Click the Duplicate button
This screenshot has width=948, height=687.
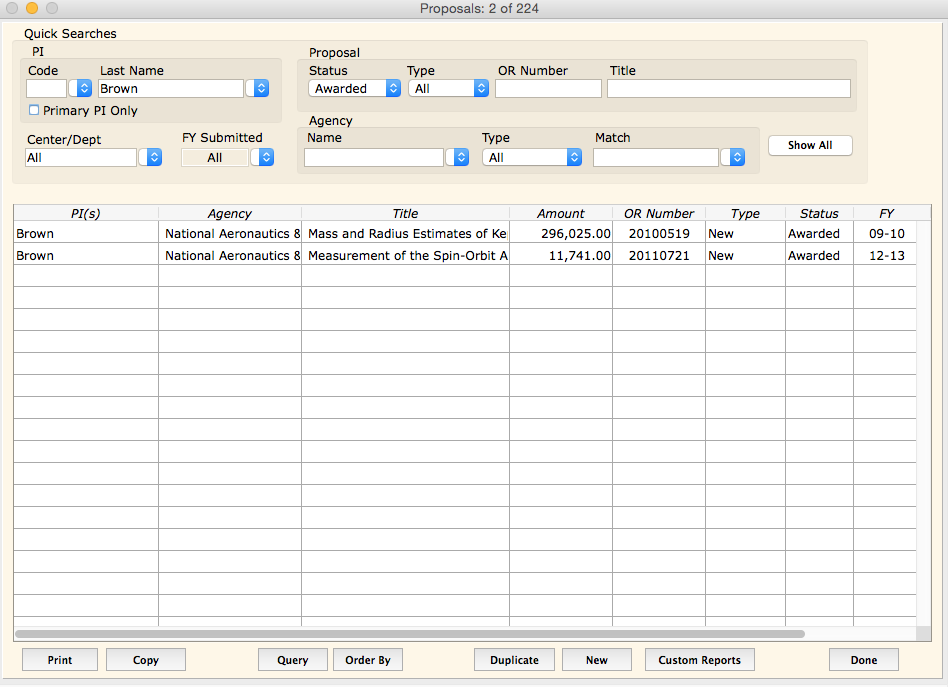click(514, 660)
